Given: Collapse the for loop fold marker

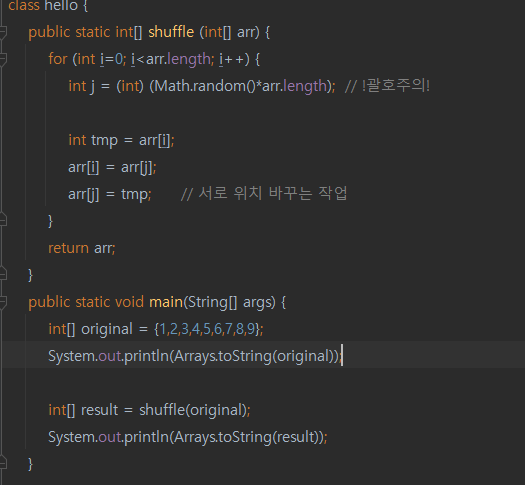Looking at the screenshot, I should click(x=3, y=59).
